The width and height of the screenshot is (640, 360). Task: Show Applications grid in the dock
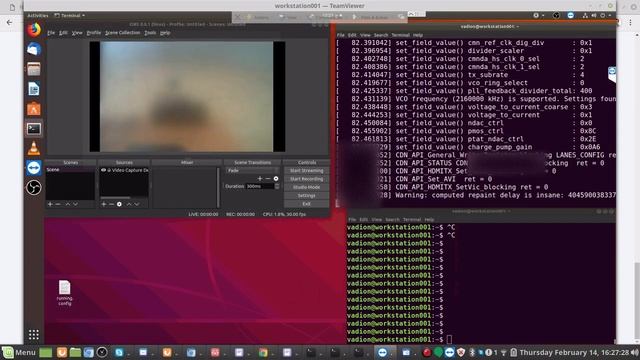click(34, 335)
